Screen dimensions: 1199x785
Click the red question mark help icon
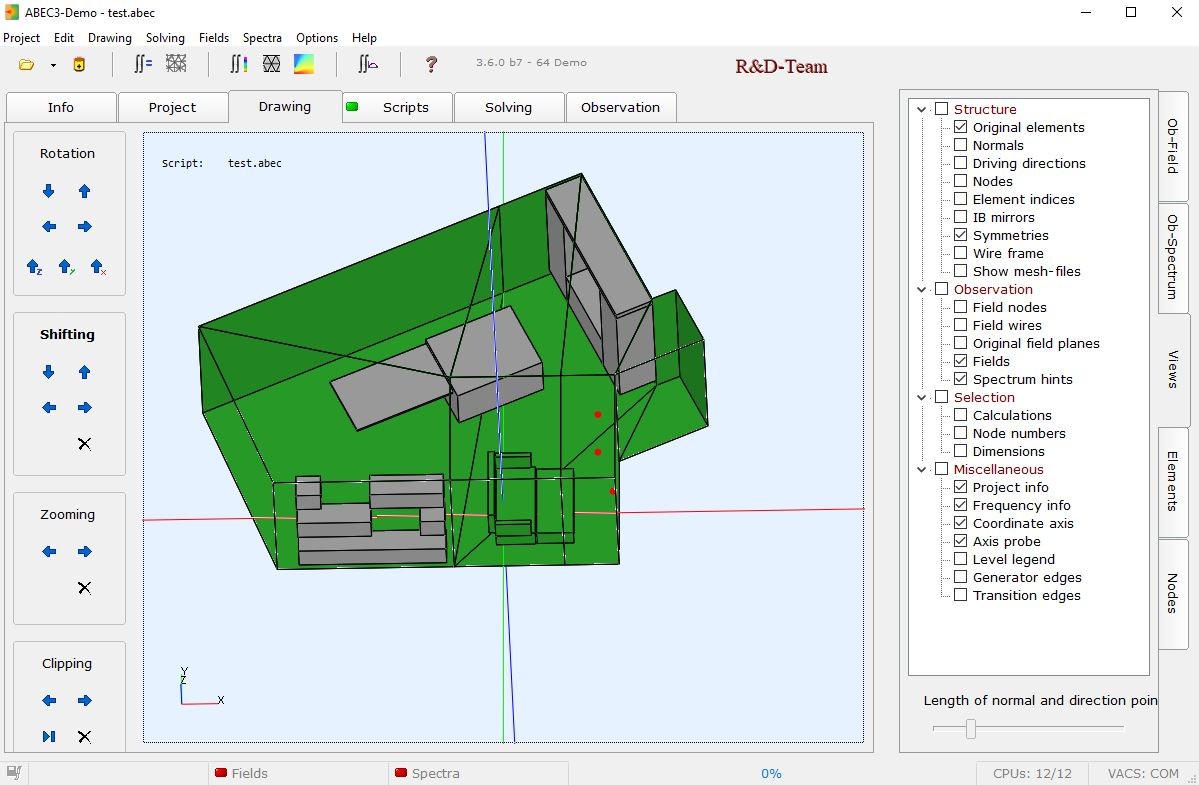click(x=431, y=65)
